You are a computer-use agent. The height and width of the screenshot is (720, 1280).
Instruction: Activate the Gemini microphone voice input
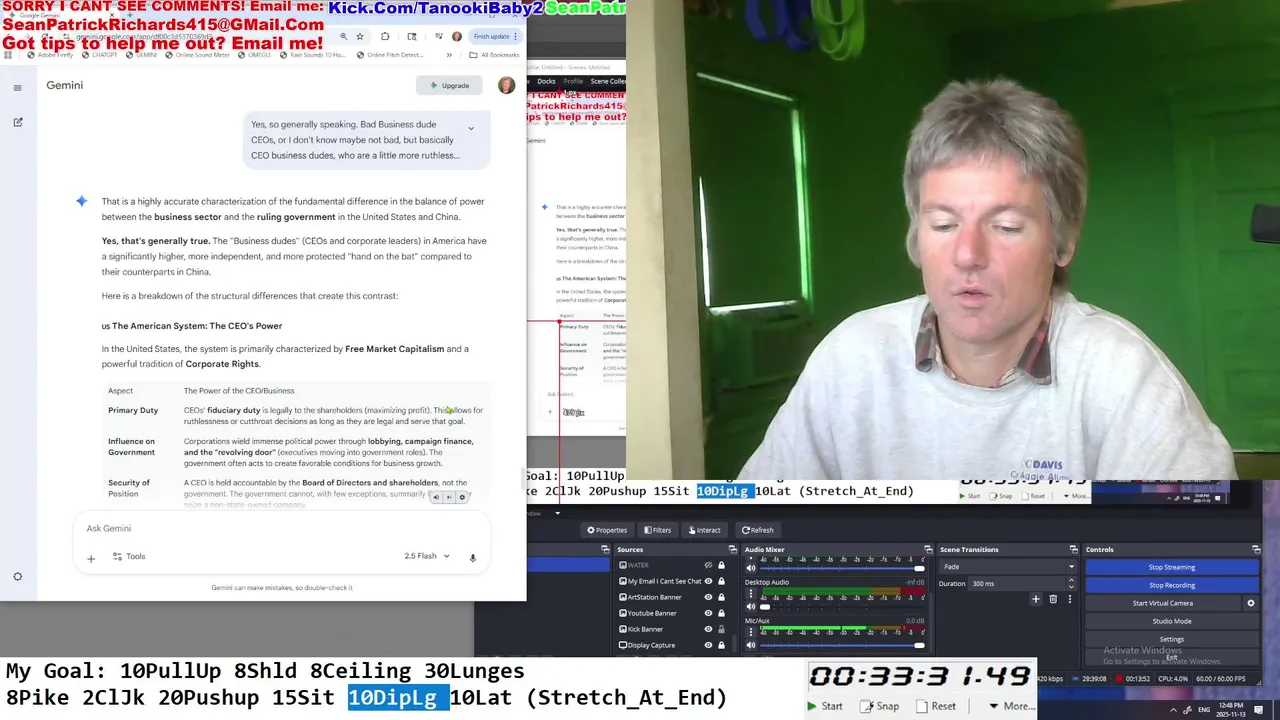tap(473, 557)
